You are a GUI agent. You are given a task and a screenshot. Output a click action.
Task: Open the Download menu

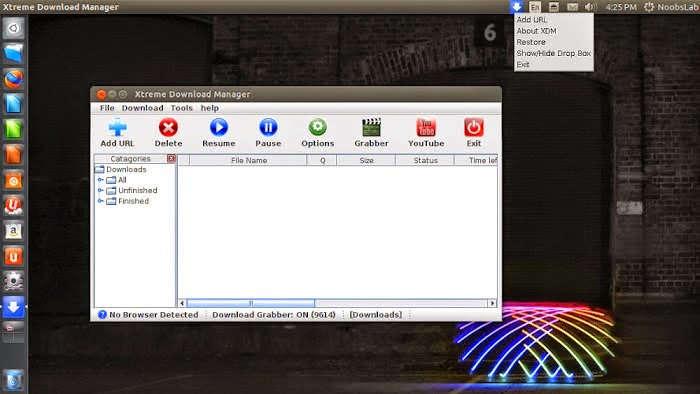(142, 108)
